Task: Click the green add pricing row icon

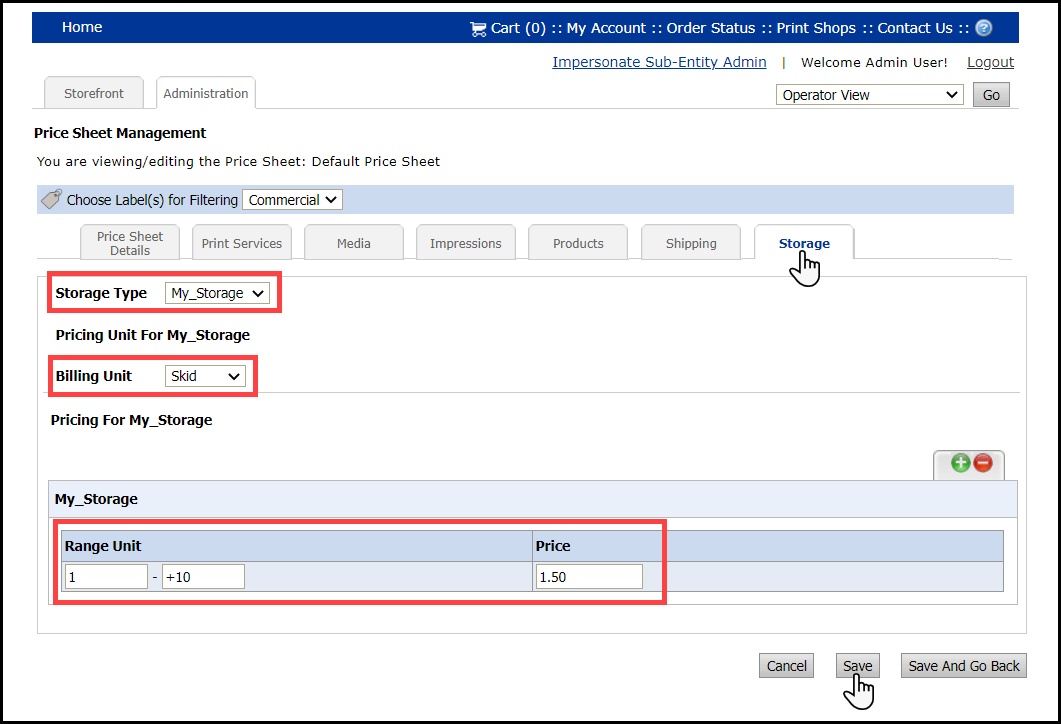Action: point(960,463)
